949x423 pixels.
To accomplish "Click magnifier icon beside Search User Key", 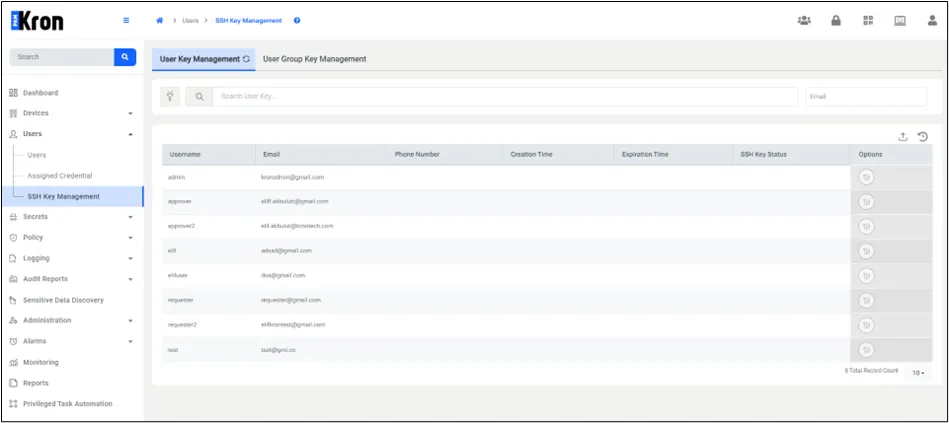I will [199, 96].
